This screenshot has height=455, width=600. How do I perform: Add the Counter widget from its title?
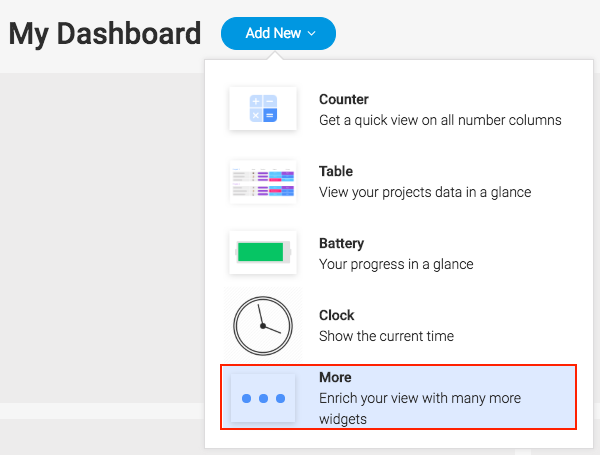[x=344, y=99]
